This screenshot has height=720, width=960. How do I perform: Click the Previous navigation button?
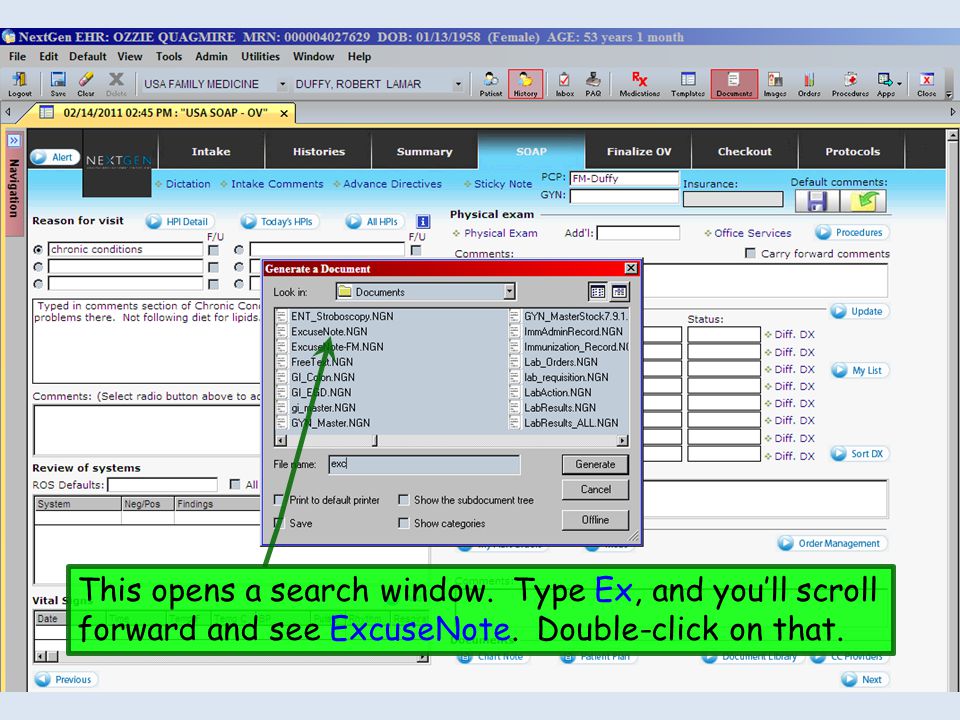[65, 679]
